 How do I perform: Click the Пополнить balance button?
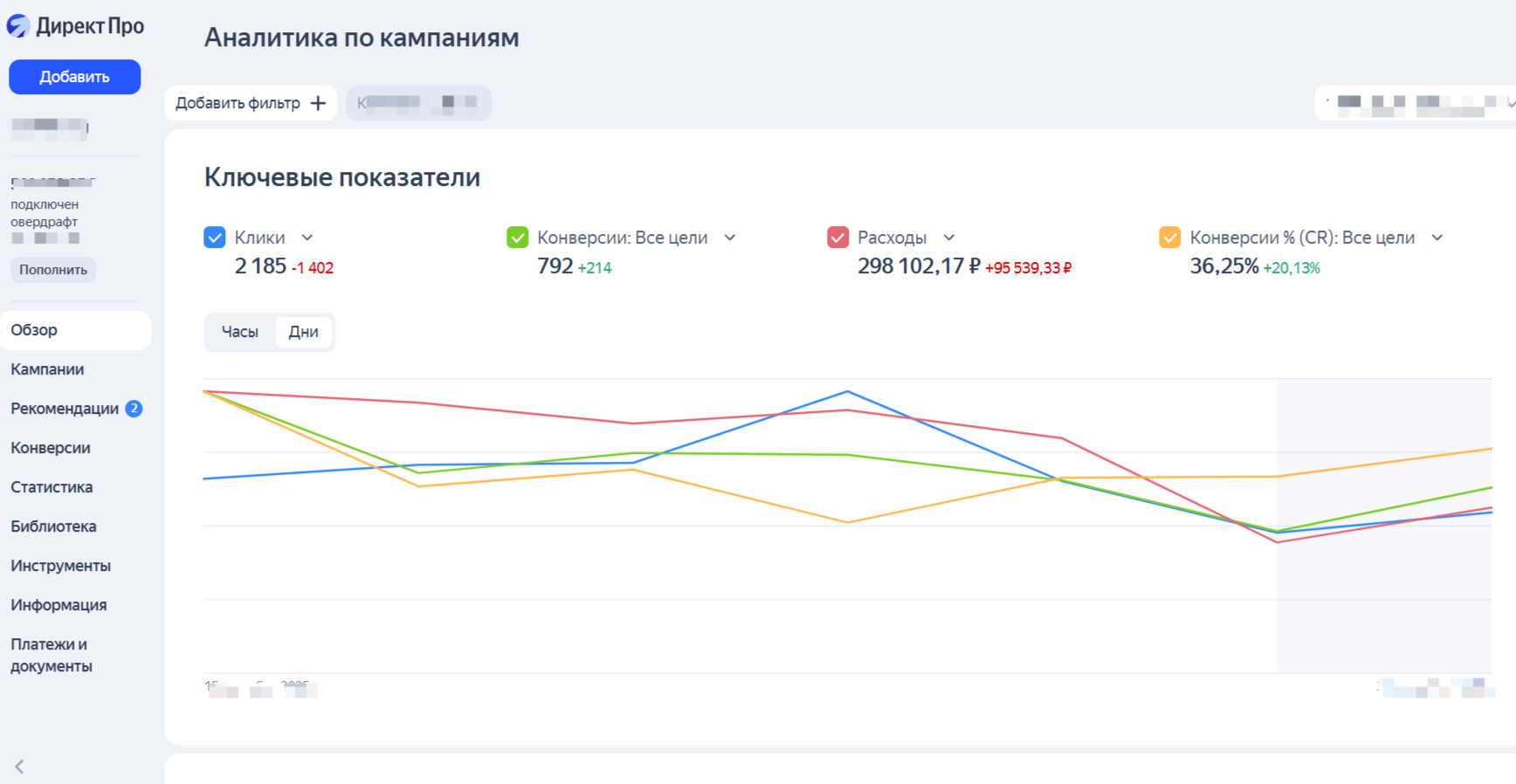53,270
